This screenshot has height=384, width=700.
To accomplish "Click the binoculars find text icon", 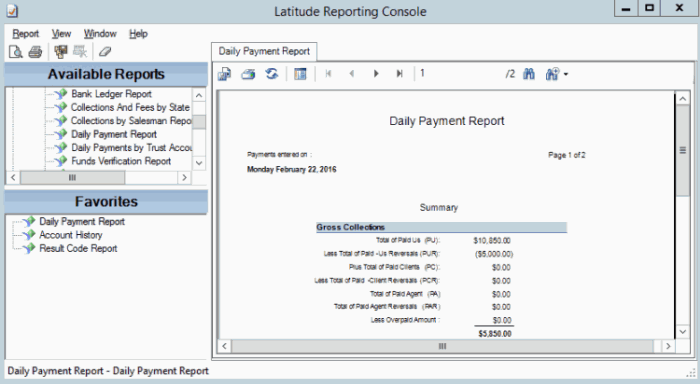I will tap(529, 74).
